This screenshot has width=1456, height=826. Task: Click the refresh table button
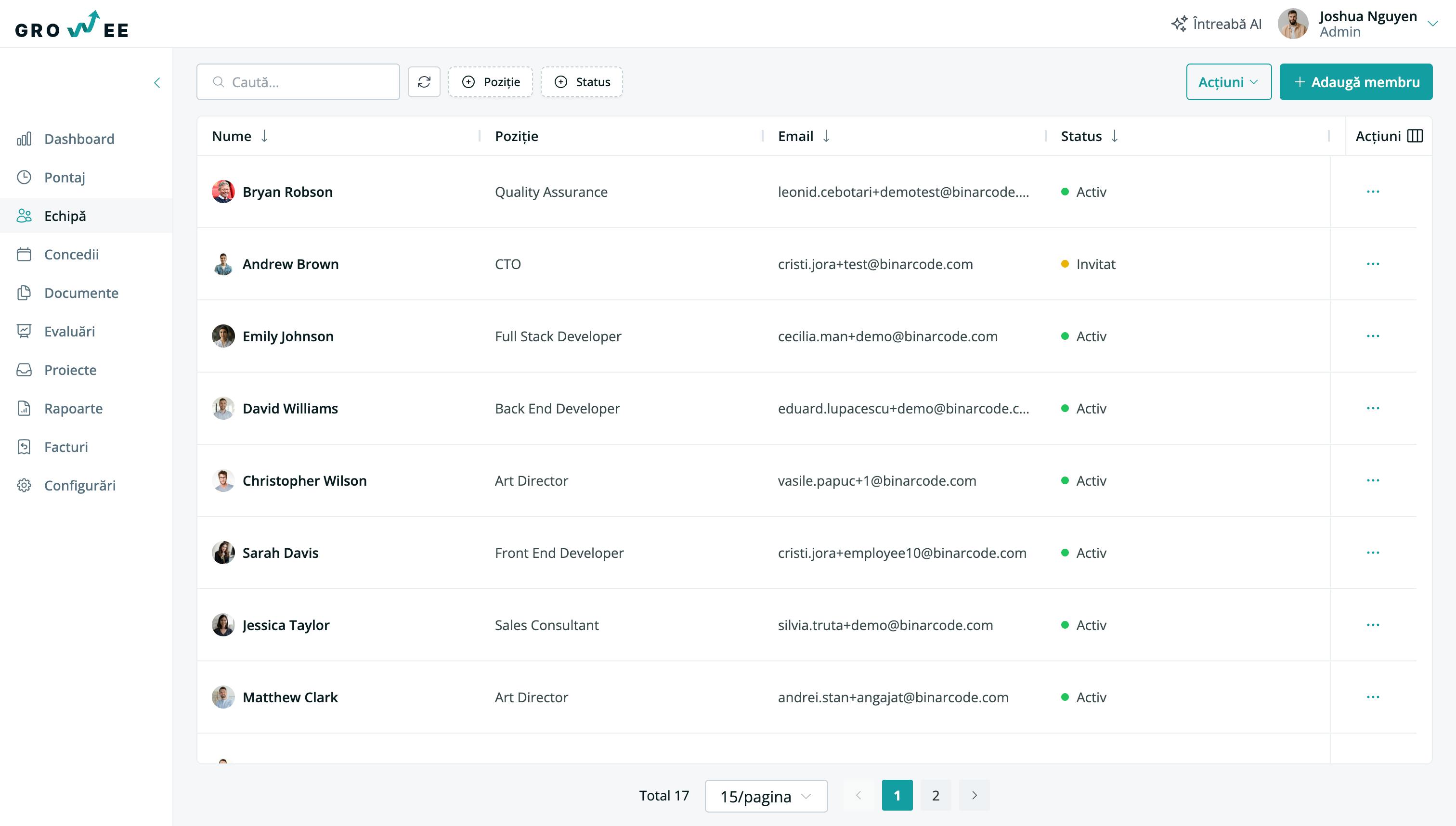click(424, 82)
